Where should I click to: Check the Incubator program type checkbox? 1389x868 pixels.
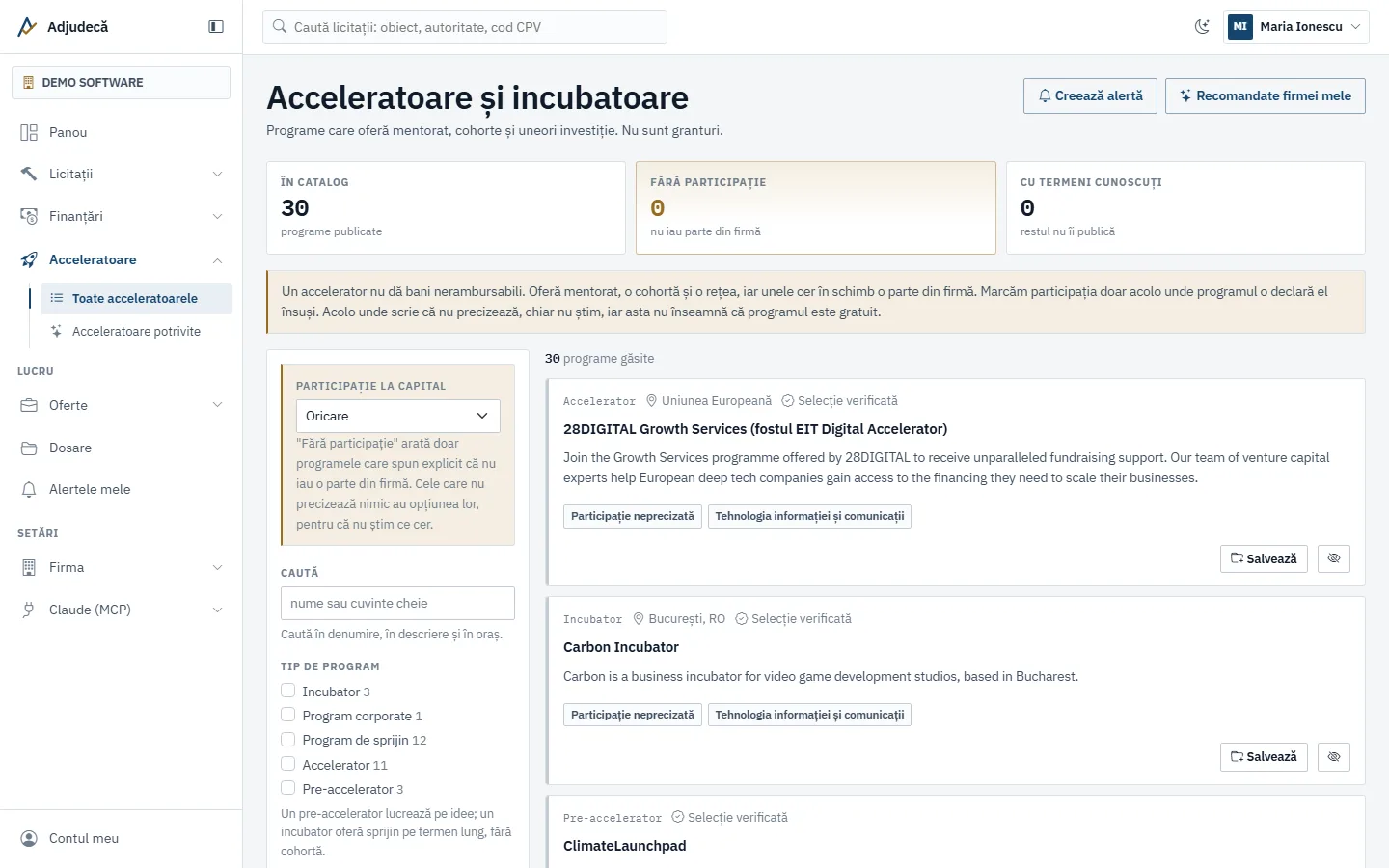click(287, 691)
